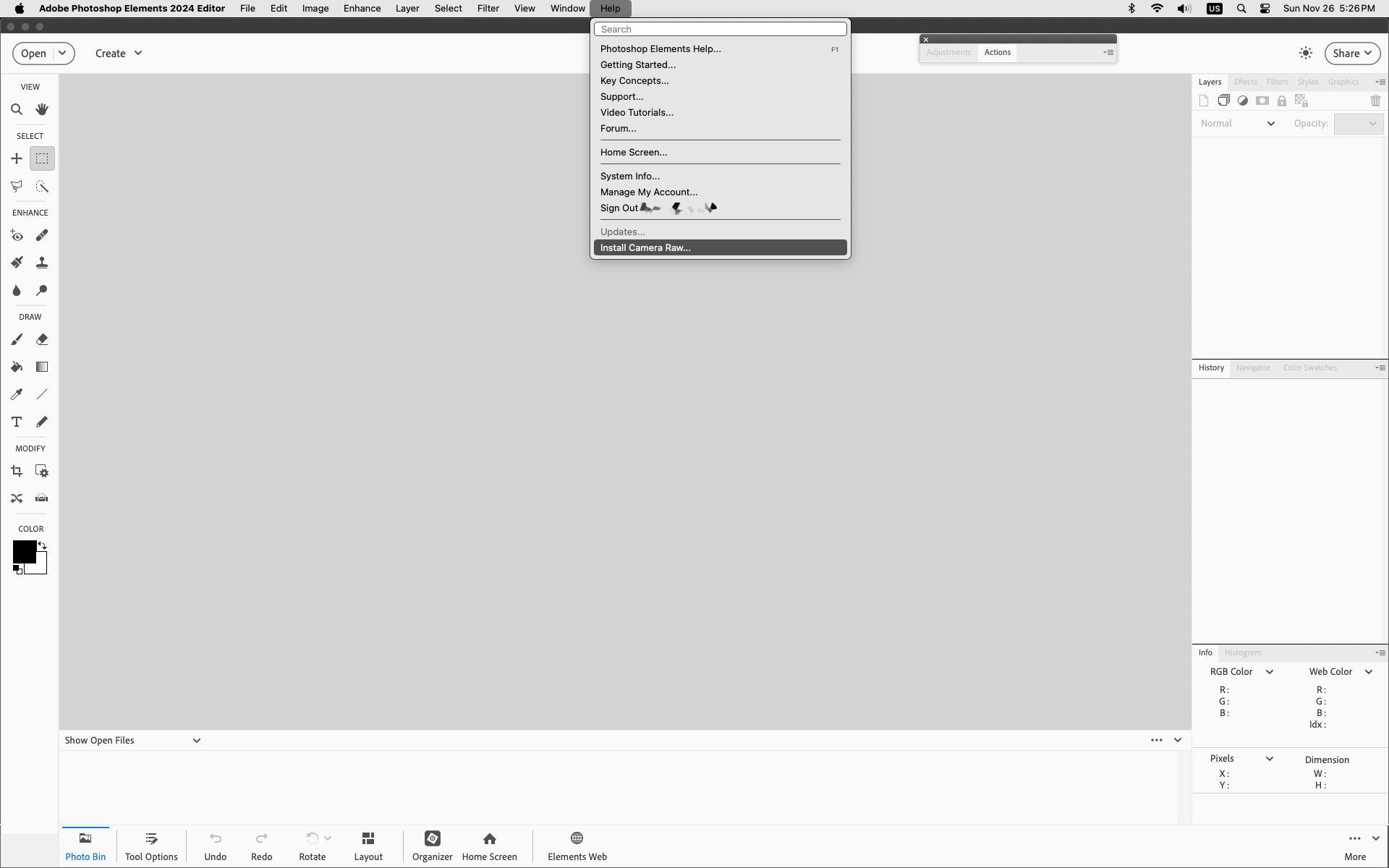
Task: Select the Smudge tool
Action: pyautogui.click(x=42, y=290)
